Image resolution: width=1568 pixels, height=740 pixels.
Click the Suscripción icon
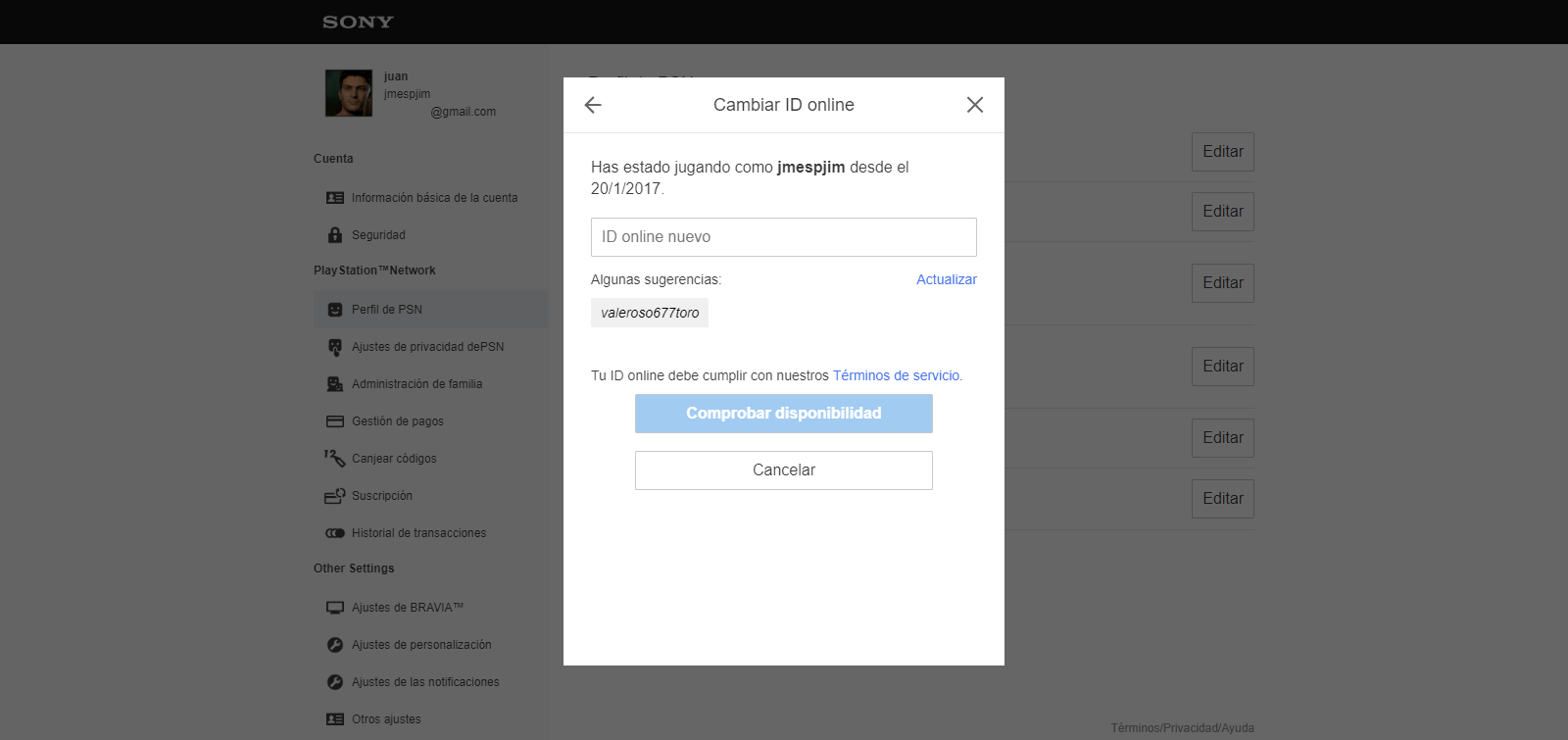coord(335,496)
